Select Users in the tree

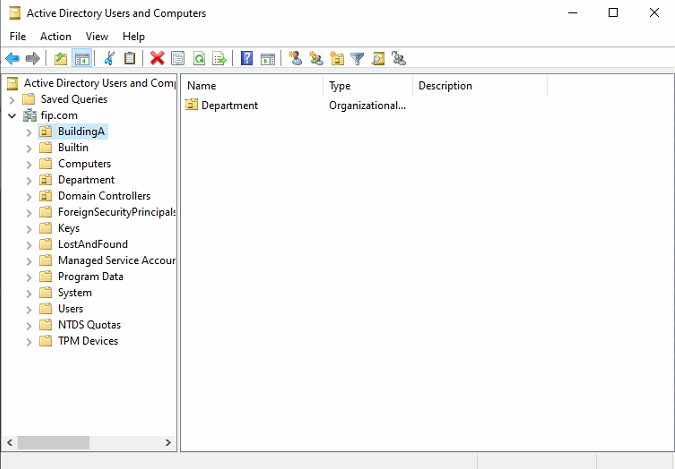point(71,309)
